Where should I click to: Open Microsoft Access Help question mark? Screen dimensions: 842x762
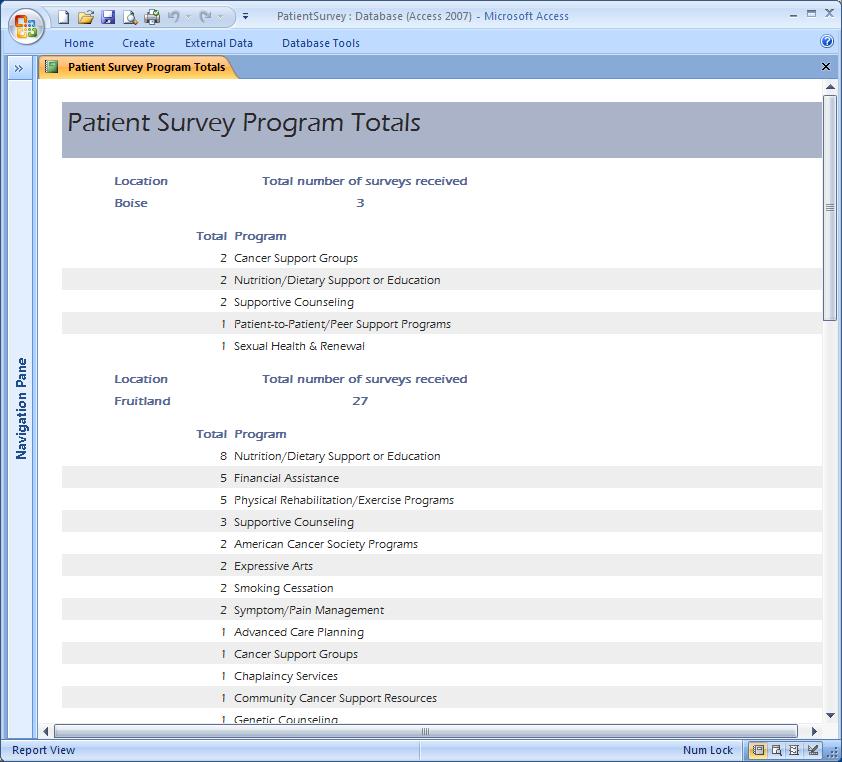coord(827,42)
